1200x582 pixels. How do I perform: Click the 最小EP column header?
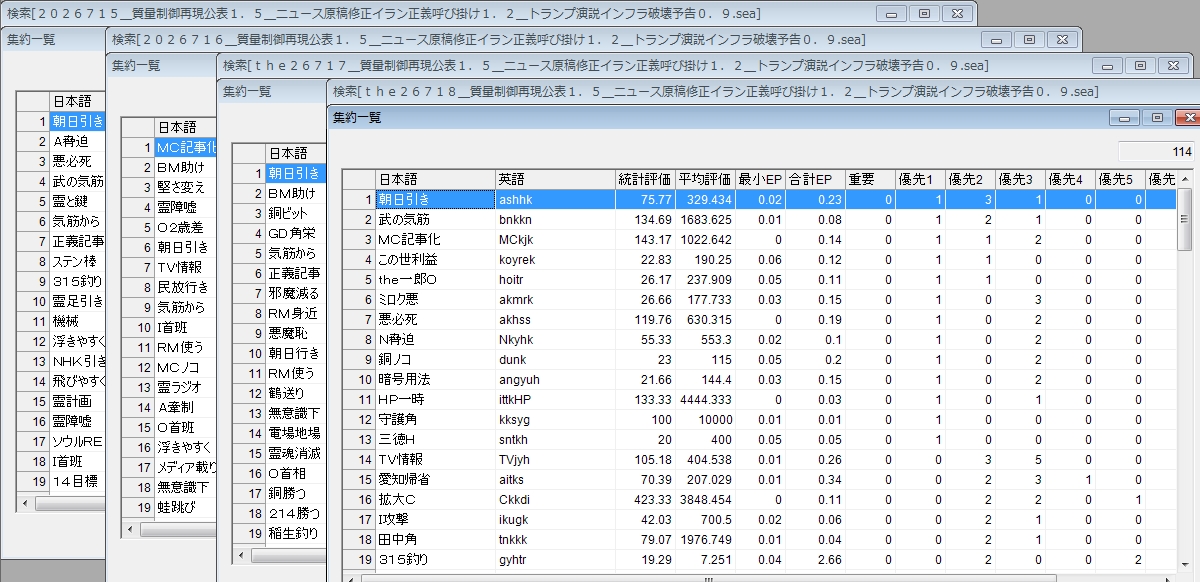pyautogui.click(x=760, y=179)
